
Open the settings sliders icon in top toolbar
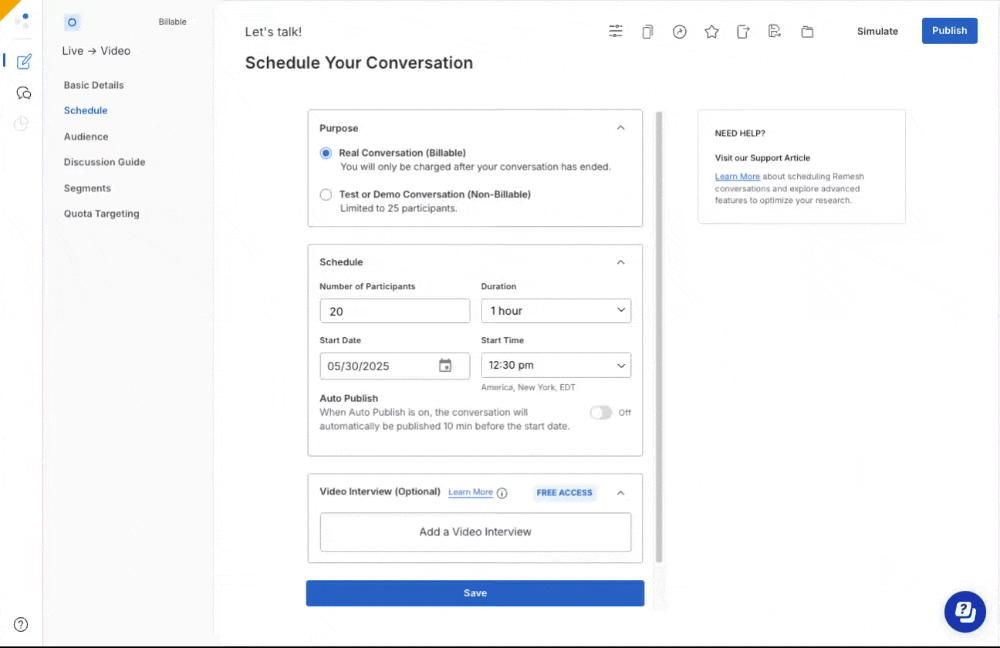click(615, 31)
